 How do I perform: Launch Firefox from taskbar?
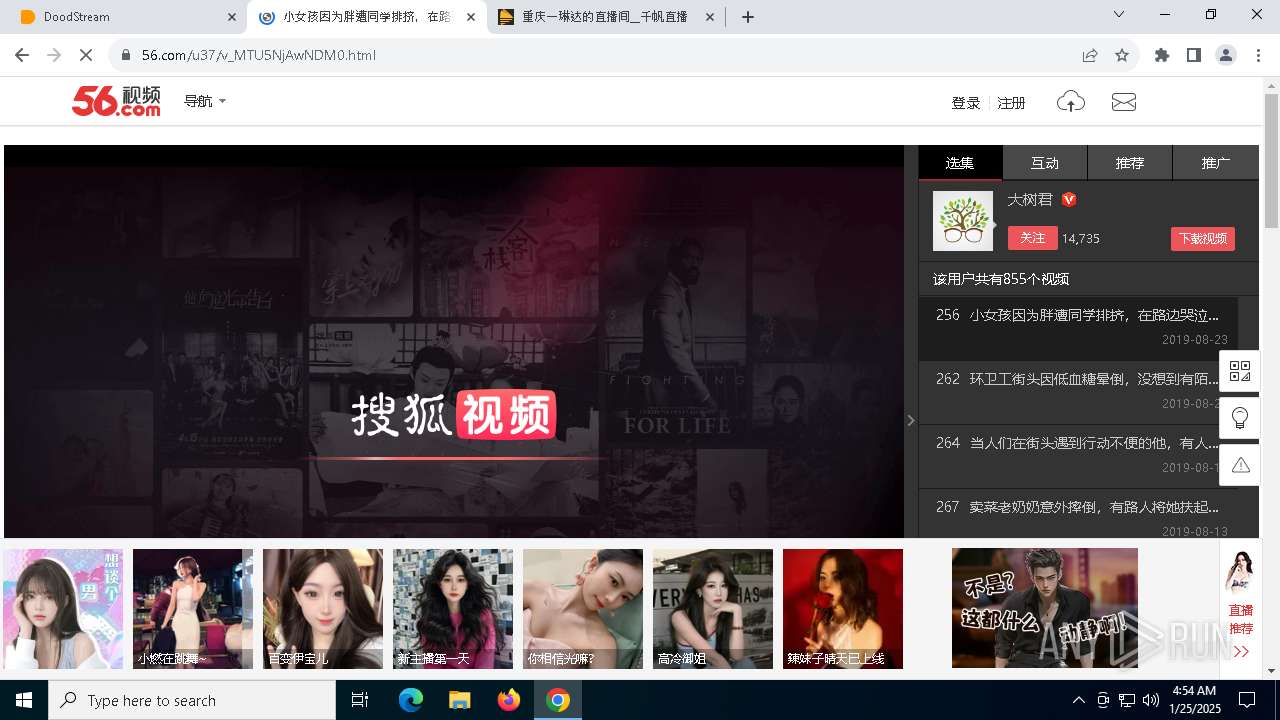click(x=509, y=700)
